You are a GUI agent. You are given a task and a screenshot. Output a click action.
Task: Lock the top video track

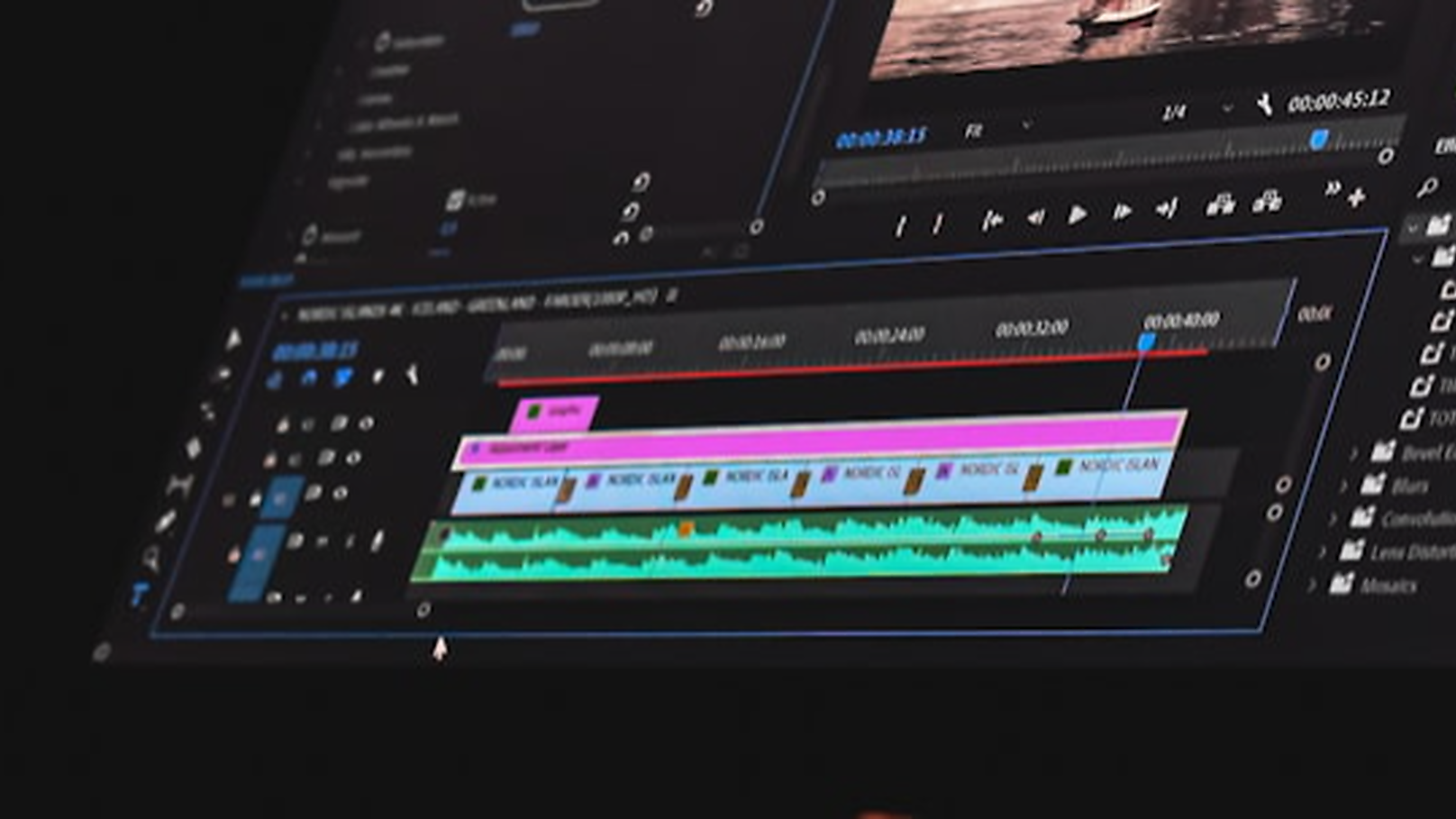pyautogui.click(x=283, y=423)
